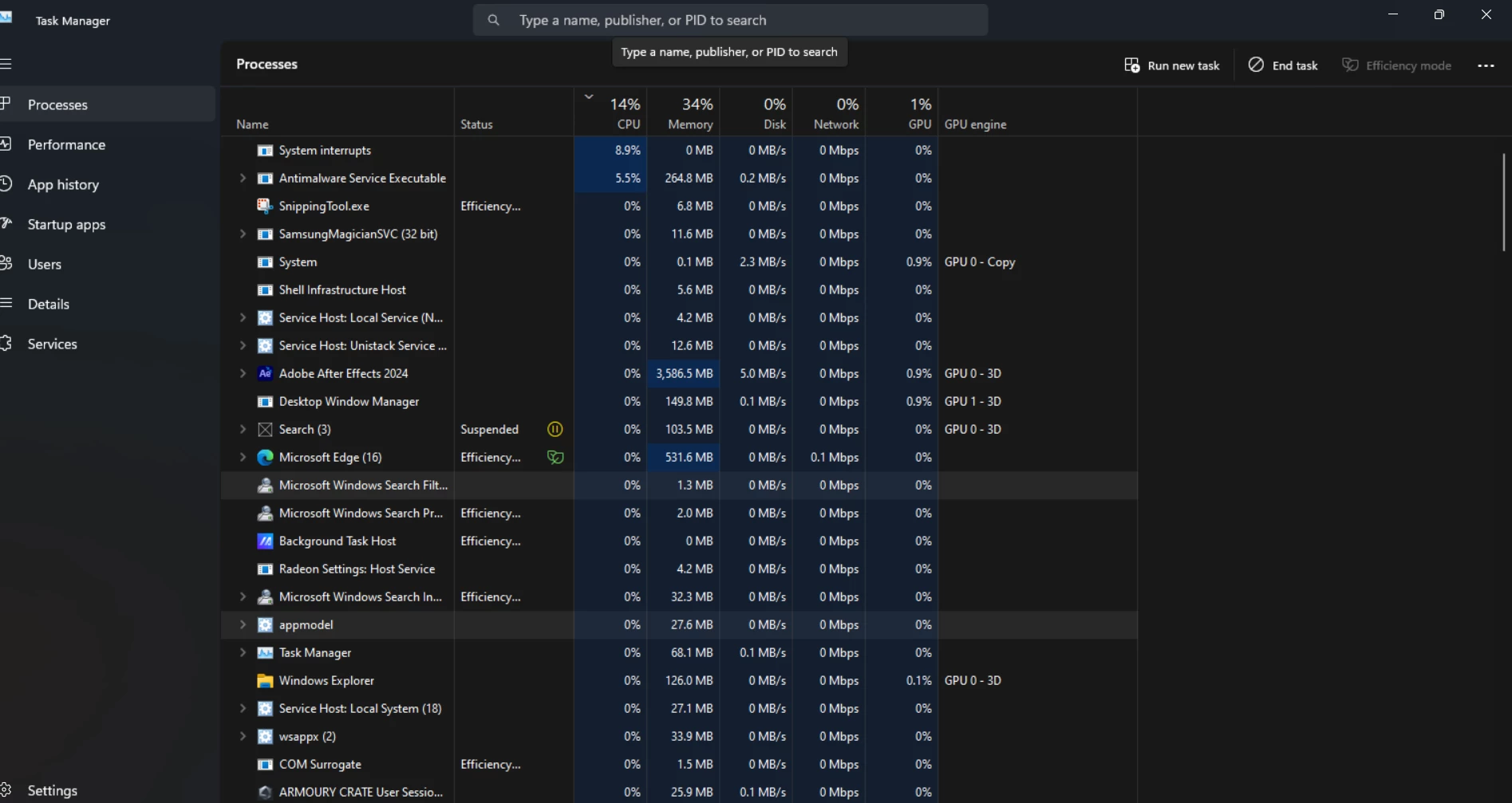
Task: Click the Windows Explorer folder icon
Action: point(266,680)
